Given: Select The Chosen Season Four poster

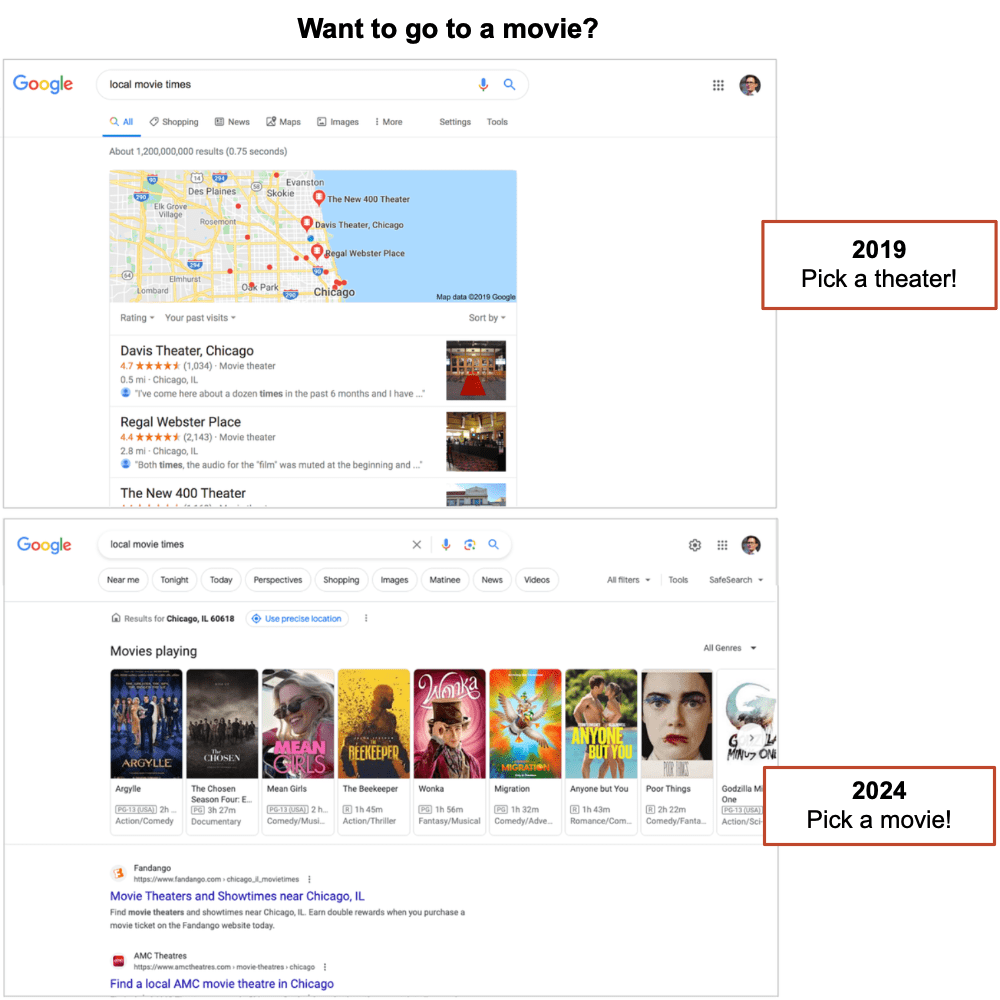Looking at the screenshot, I should tap(222, 724).
